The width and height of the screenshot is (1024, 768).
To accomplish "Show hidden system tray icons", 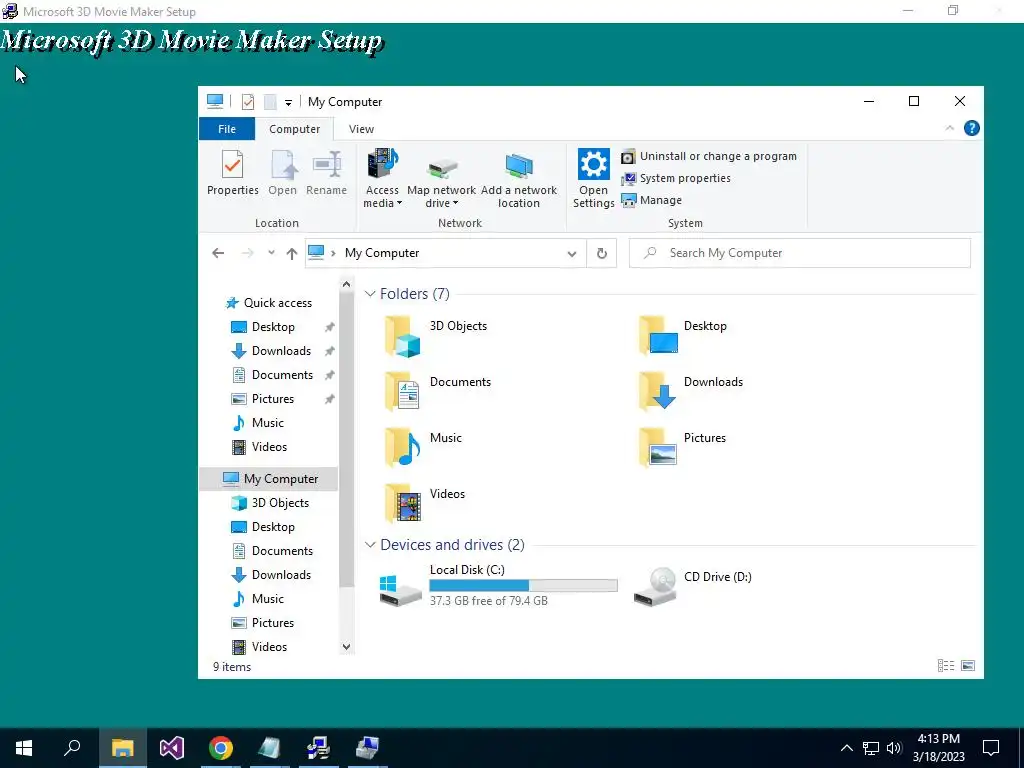I will (x=846, y=748).
